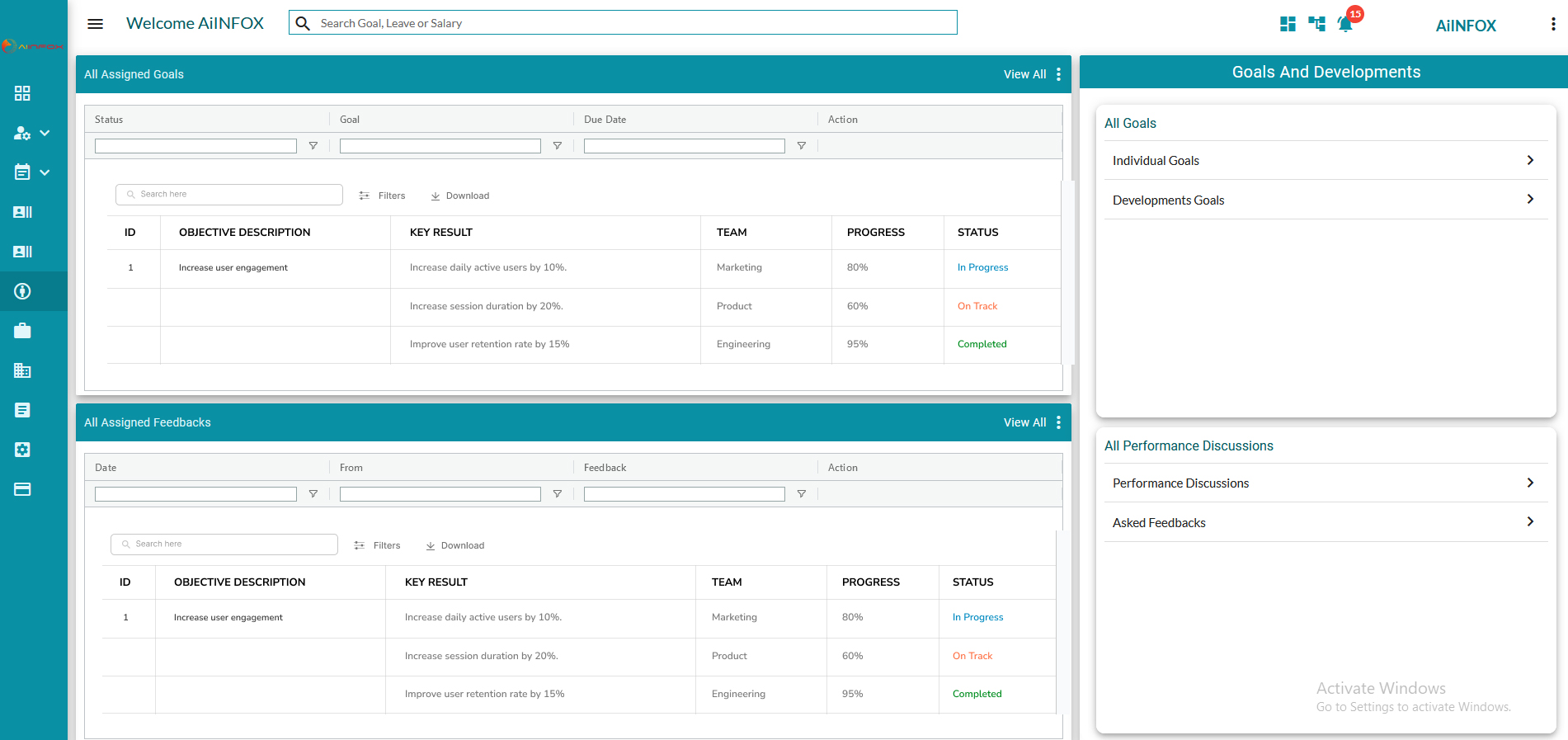1568x740 pixels.
Task: Open the payment card sidebar icon
Action: [x=22, y=489]
